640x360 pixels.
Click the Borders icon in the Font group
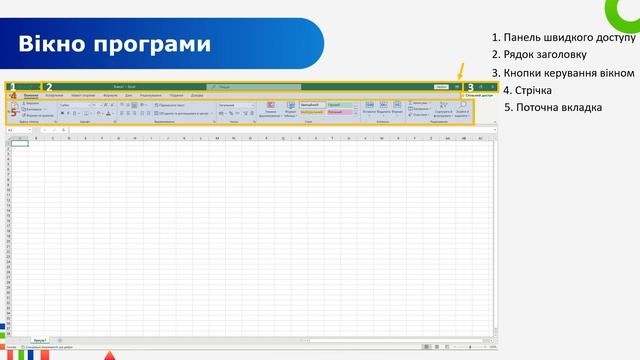click(86, 113)
